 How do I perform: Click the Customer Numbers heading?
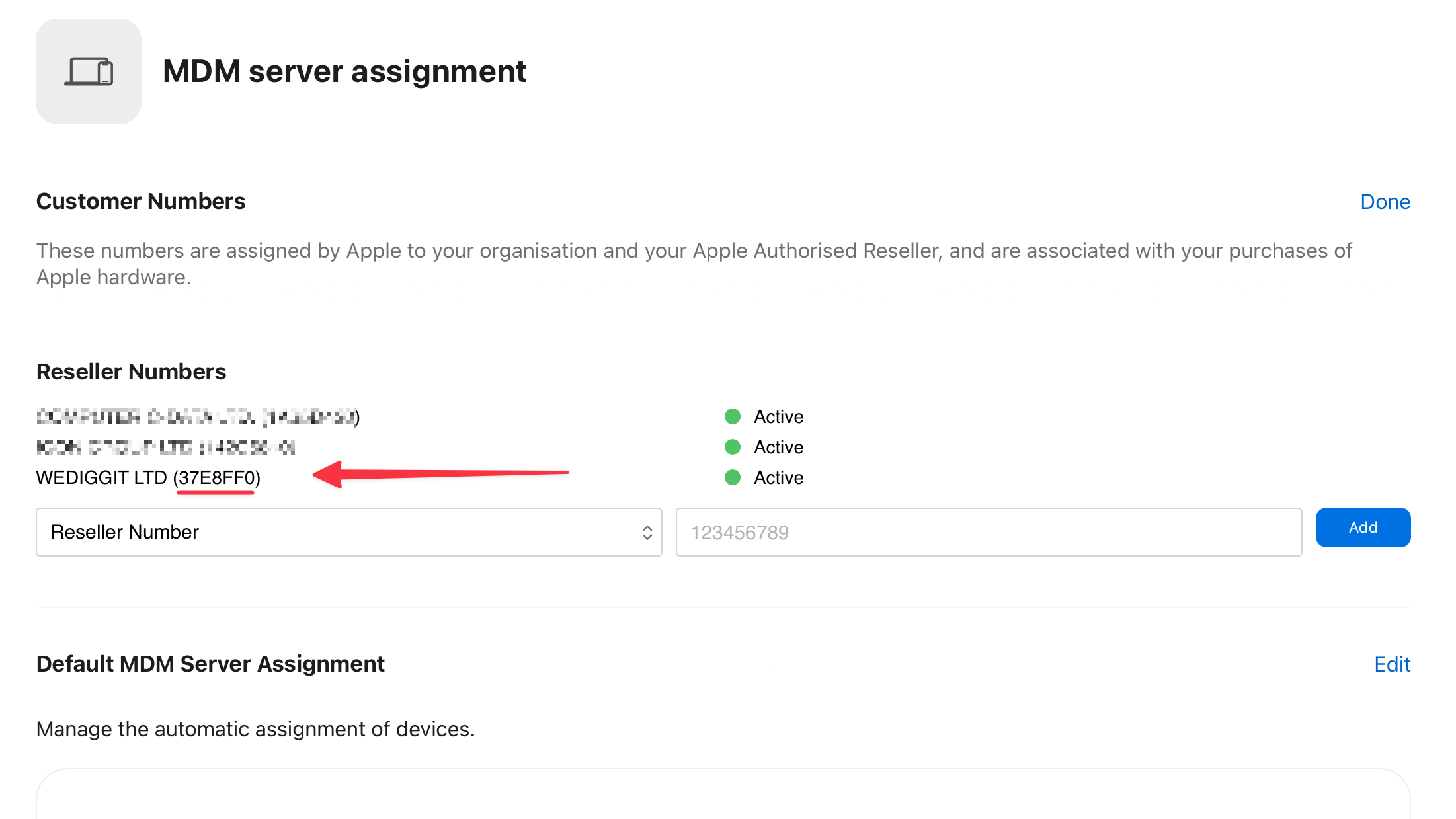tap(141, 202)
